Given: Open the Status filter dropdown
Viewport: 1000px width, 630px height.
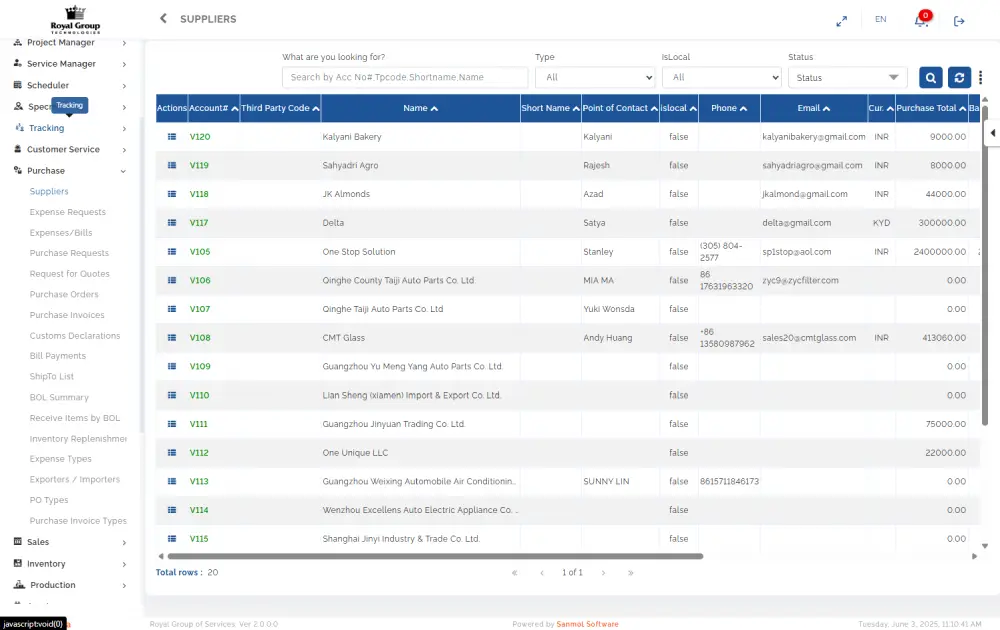Looking at the screenshot, I should pos(847,78).
